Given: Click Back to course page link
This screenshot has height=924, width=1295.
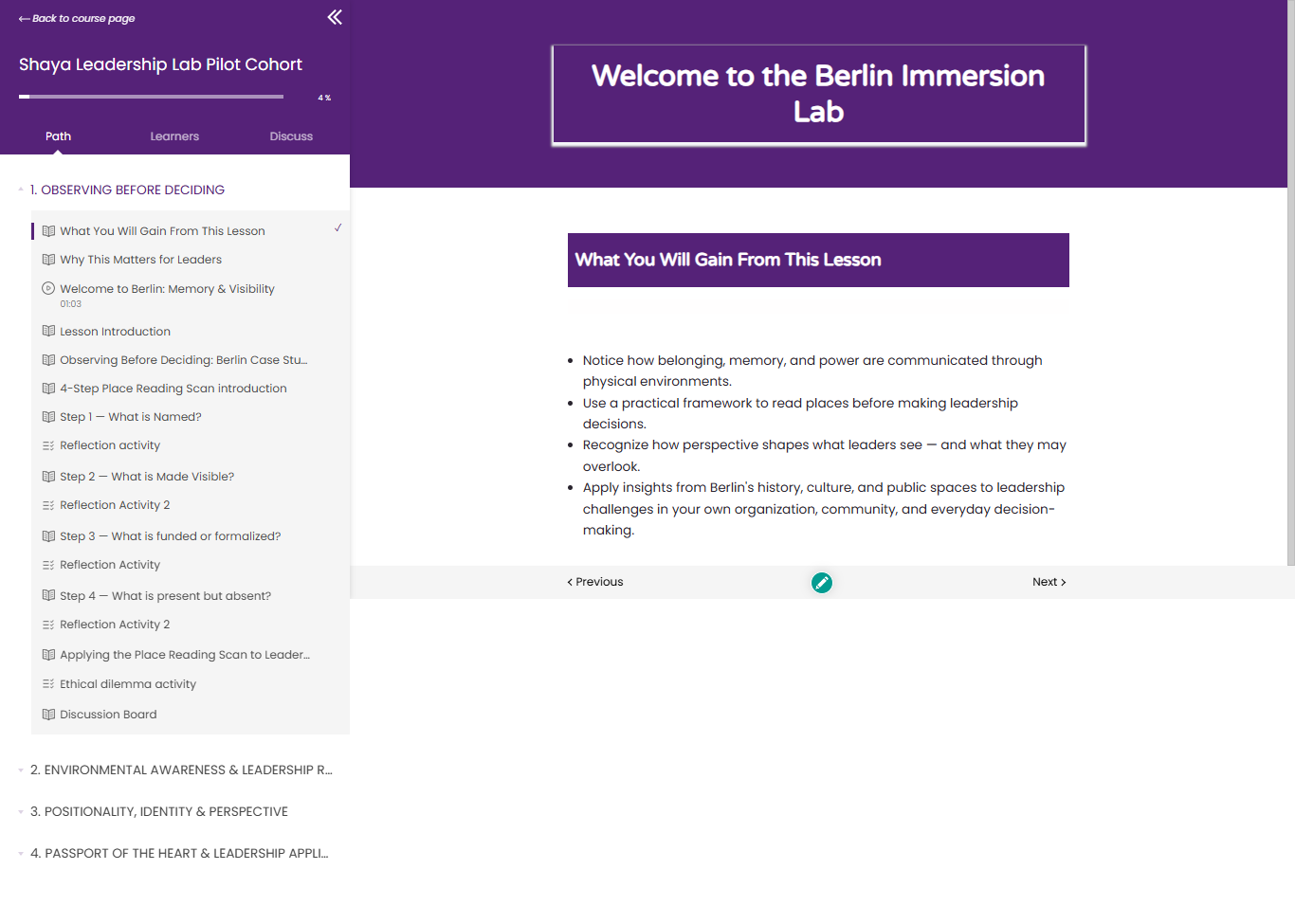Looking at the screenshot, I should point(77,18).
